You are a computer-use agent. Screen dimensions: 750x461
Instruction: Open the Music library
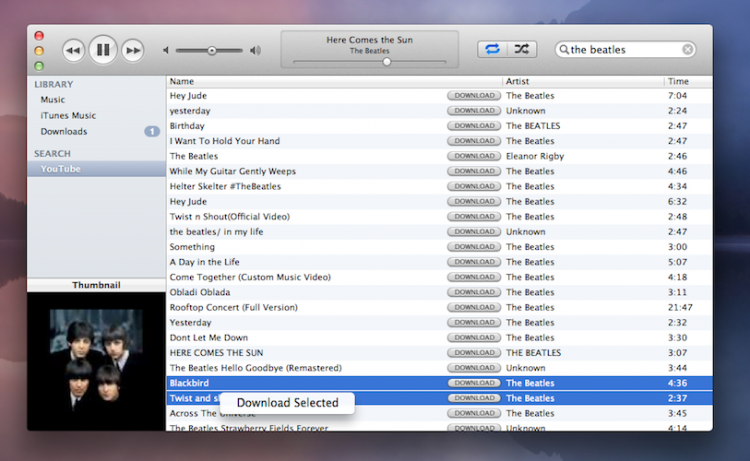tap(53, 99)
